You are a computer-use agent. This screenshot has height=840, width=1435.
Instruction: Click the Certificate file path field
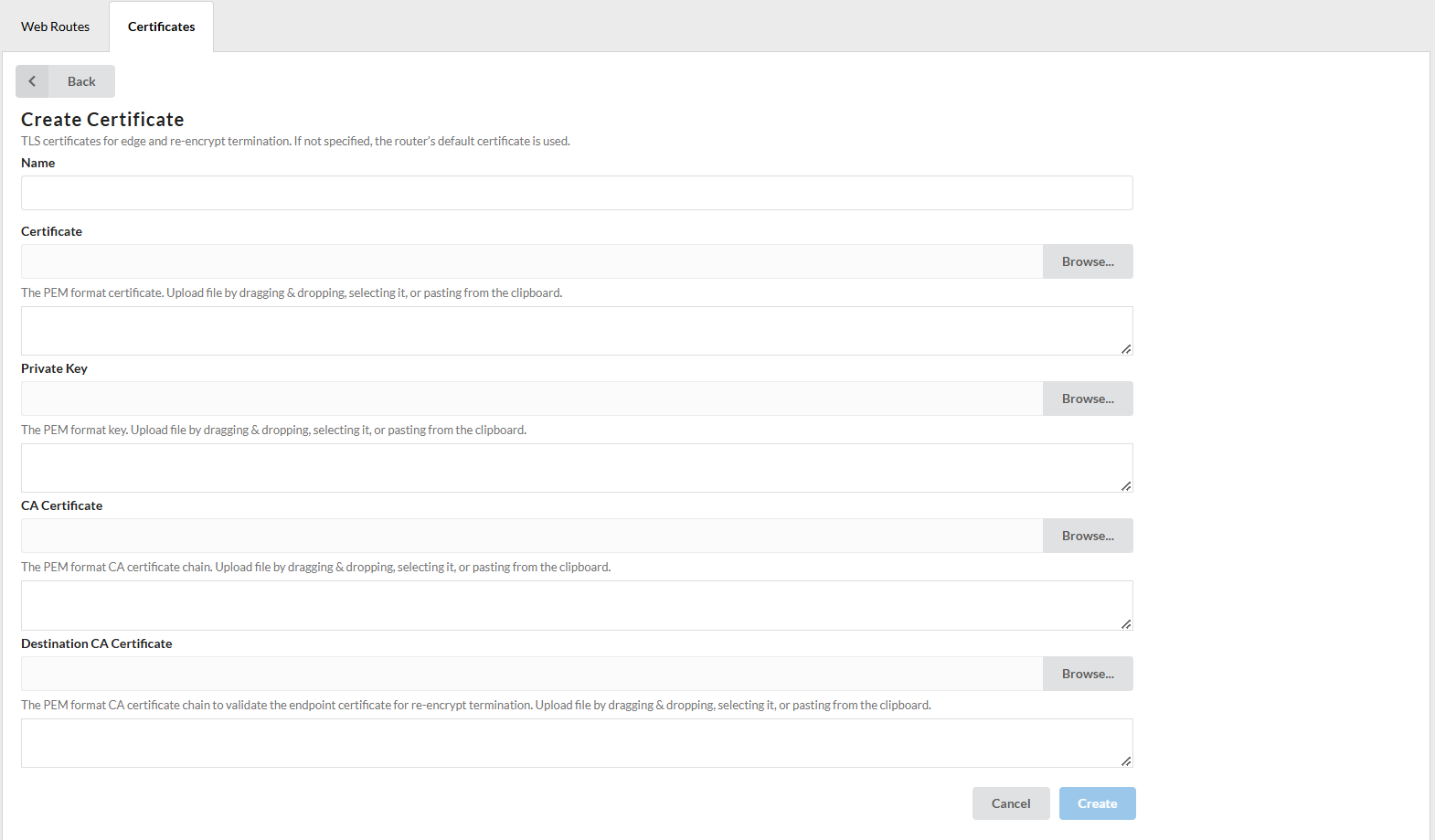click(x=531, y=261)
